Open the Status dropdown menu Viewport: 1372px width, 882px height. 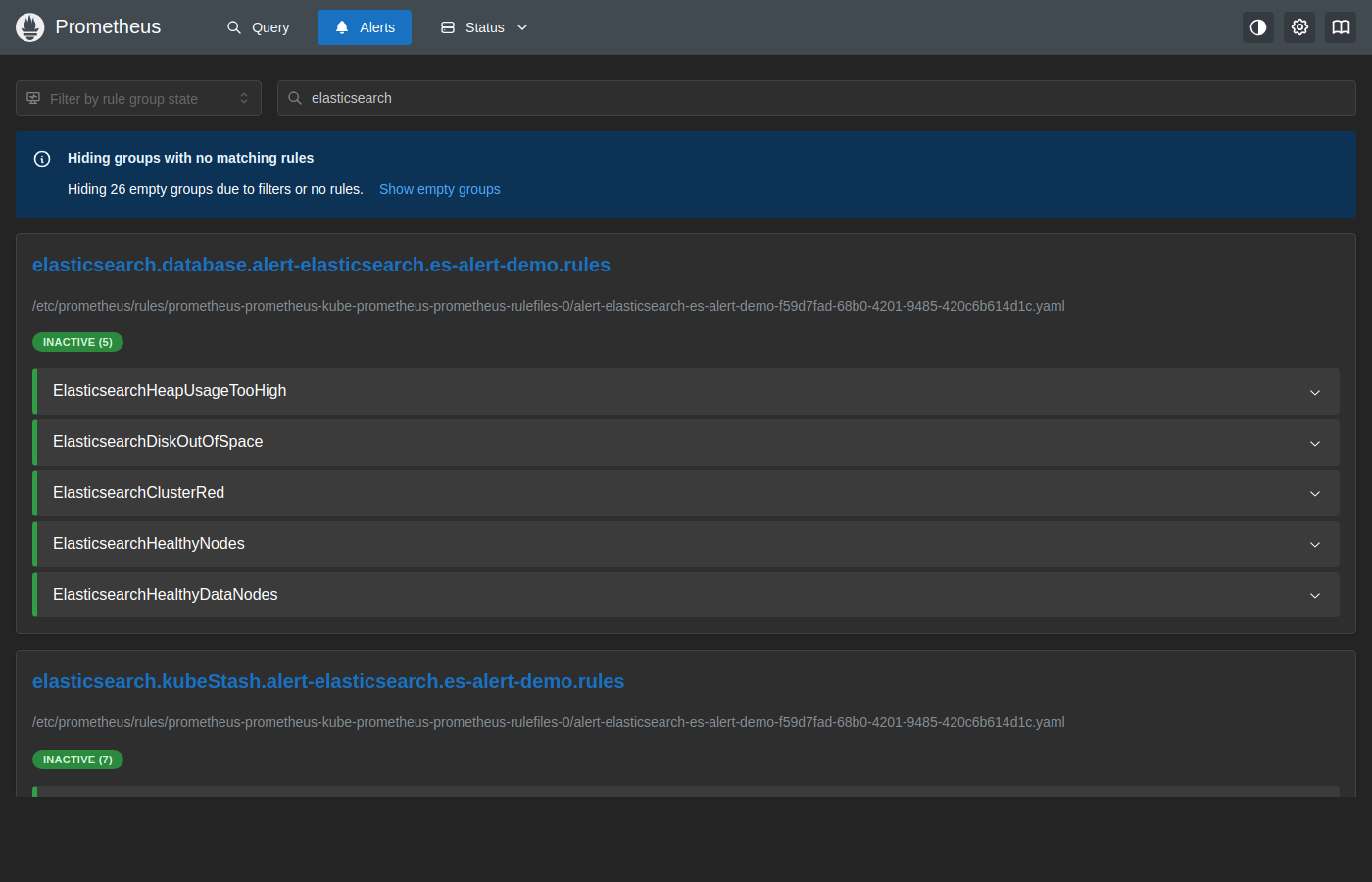click(484, 27)
